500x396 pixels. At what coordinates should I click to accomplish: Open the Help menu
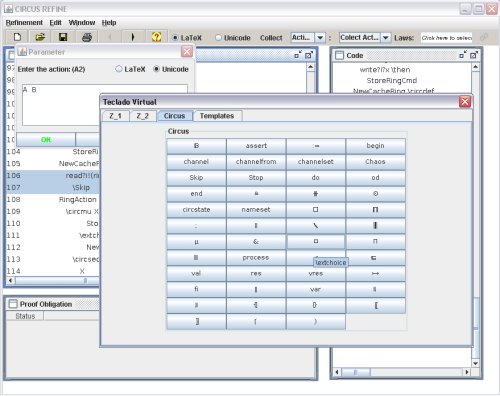[109, 23]
